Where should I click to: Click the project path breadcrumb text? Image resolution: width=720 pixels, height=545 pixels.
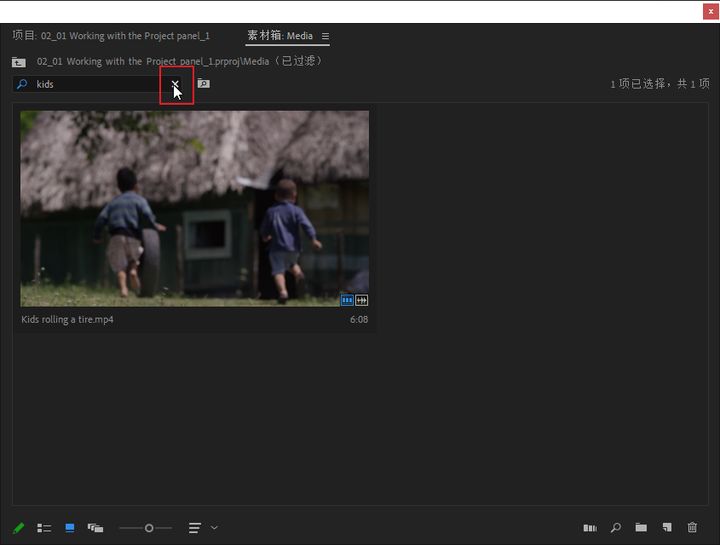[x=180, y=61]
